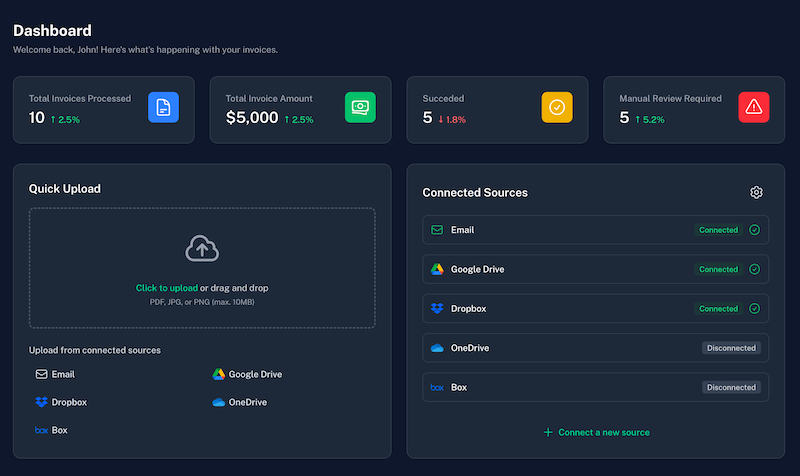Click the Upload from connected sources label

[95, 350]
